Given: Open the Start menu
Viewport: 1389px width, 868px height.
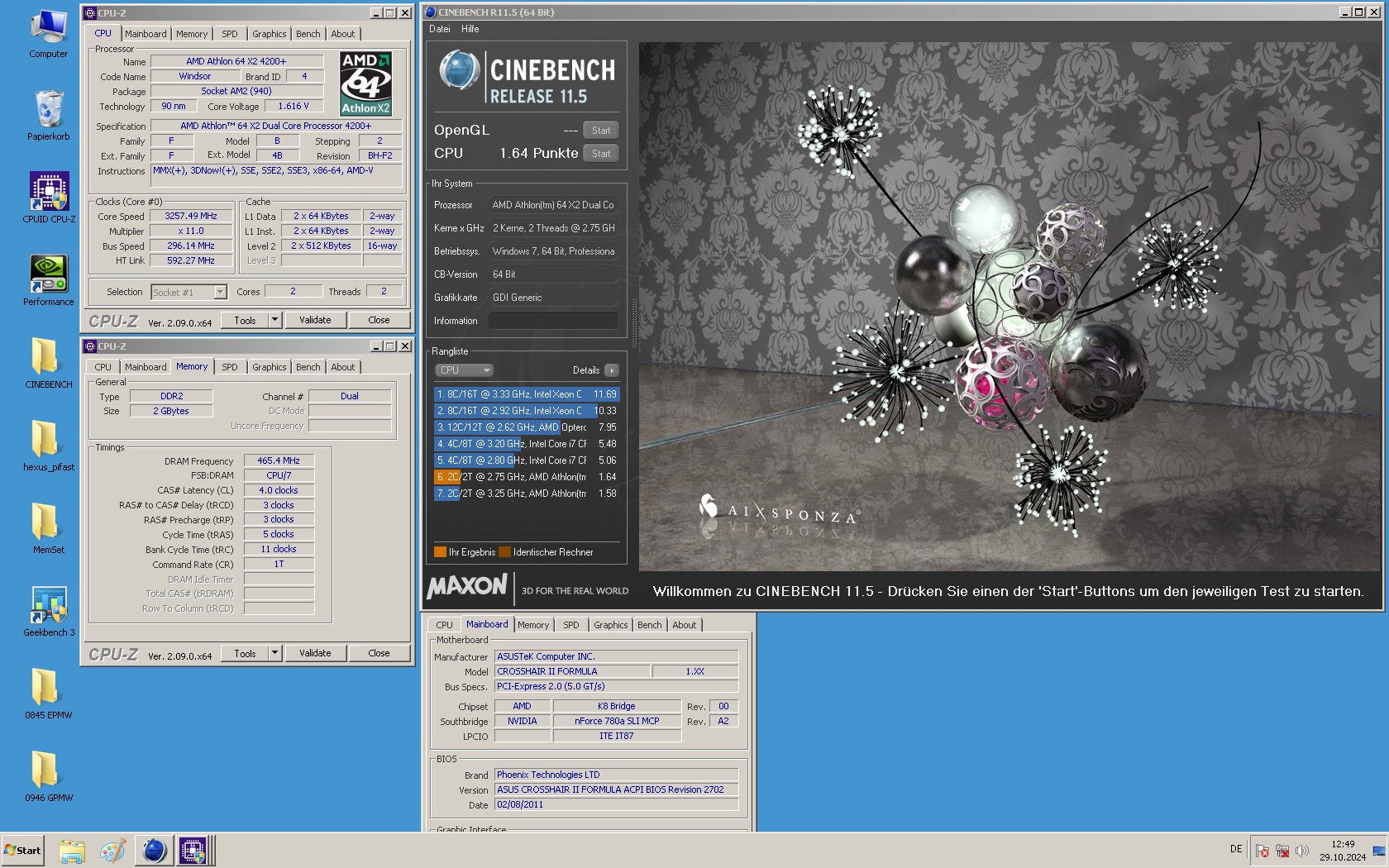Looking at the screenshot, I should pyautogui.click(x=22, y=851).
